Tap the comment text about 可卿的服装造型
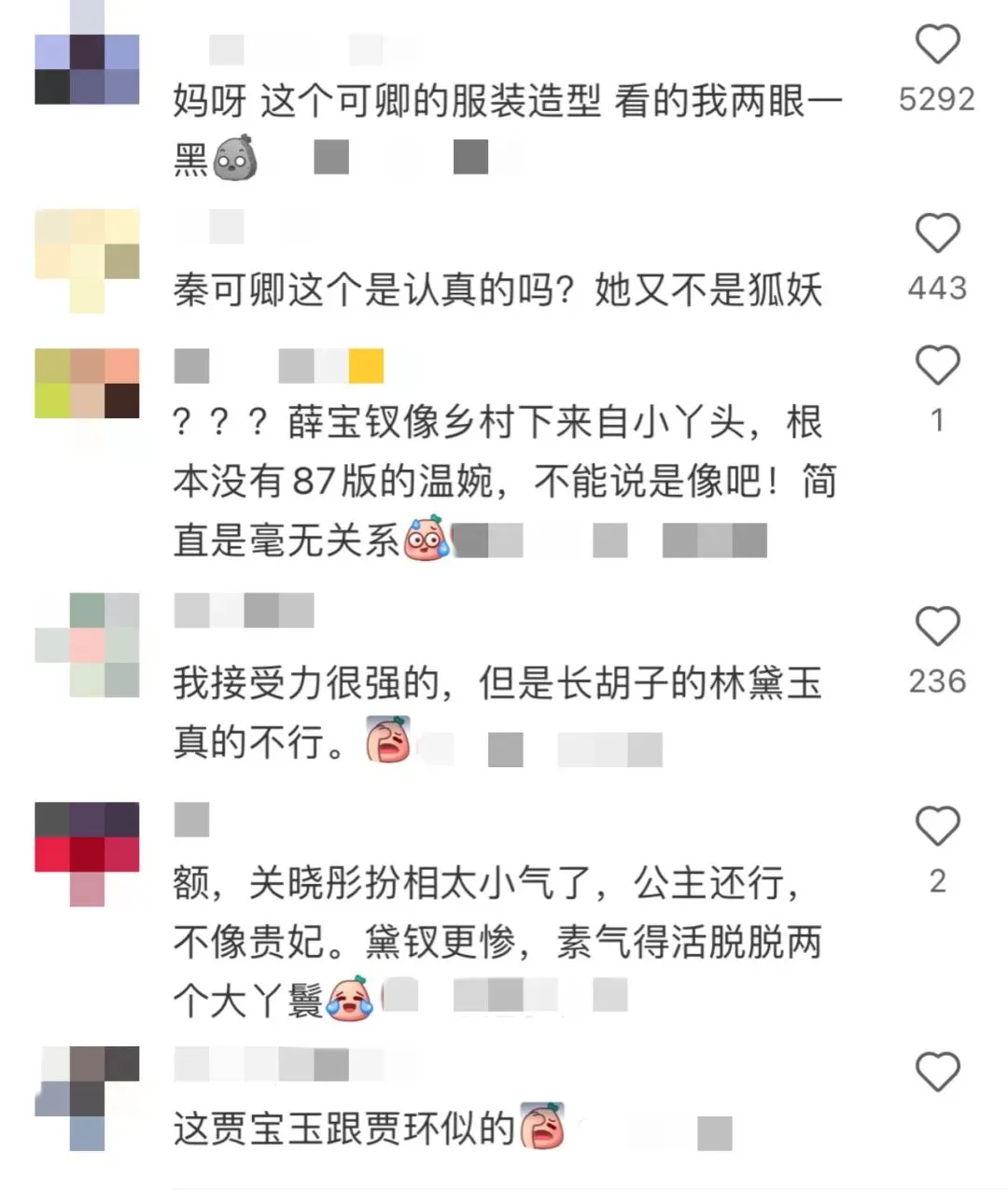 pyautogui.click(x=508, y=131)
